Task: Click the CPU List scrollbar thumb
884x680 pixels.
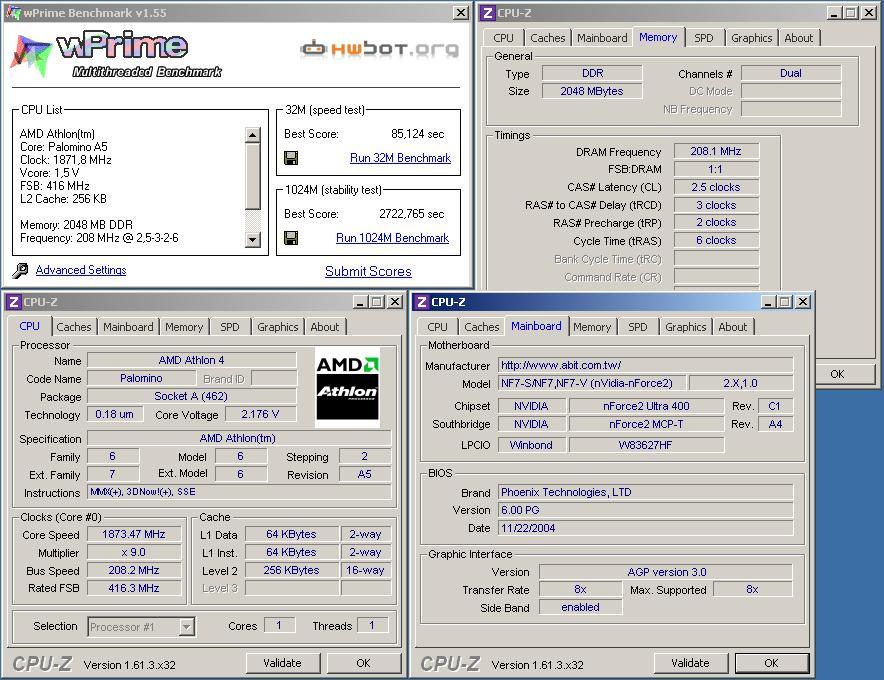Action: click(x=253, y=176)
